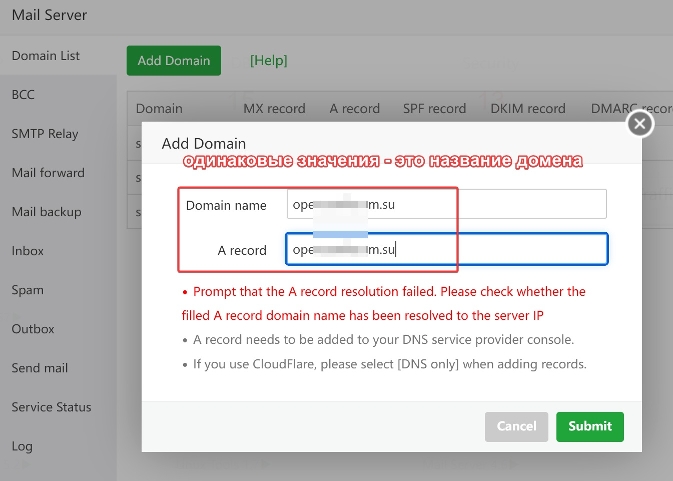
Task: Close the Add Domain dialog
Action: pyautogui.click(x=640, y=123)
